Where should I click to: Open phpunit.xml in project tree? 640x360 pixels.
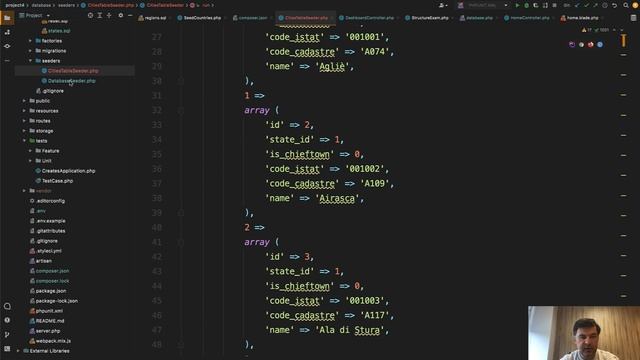49,311
